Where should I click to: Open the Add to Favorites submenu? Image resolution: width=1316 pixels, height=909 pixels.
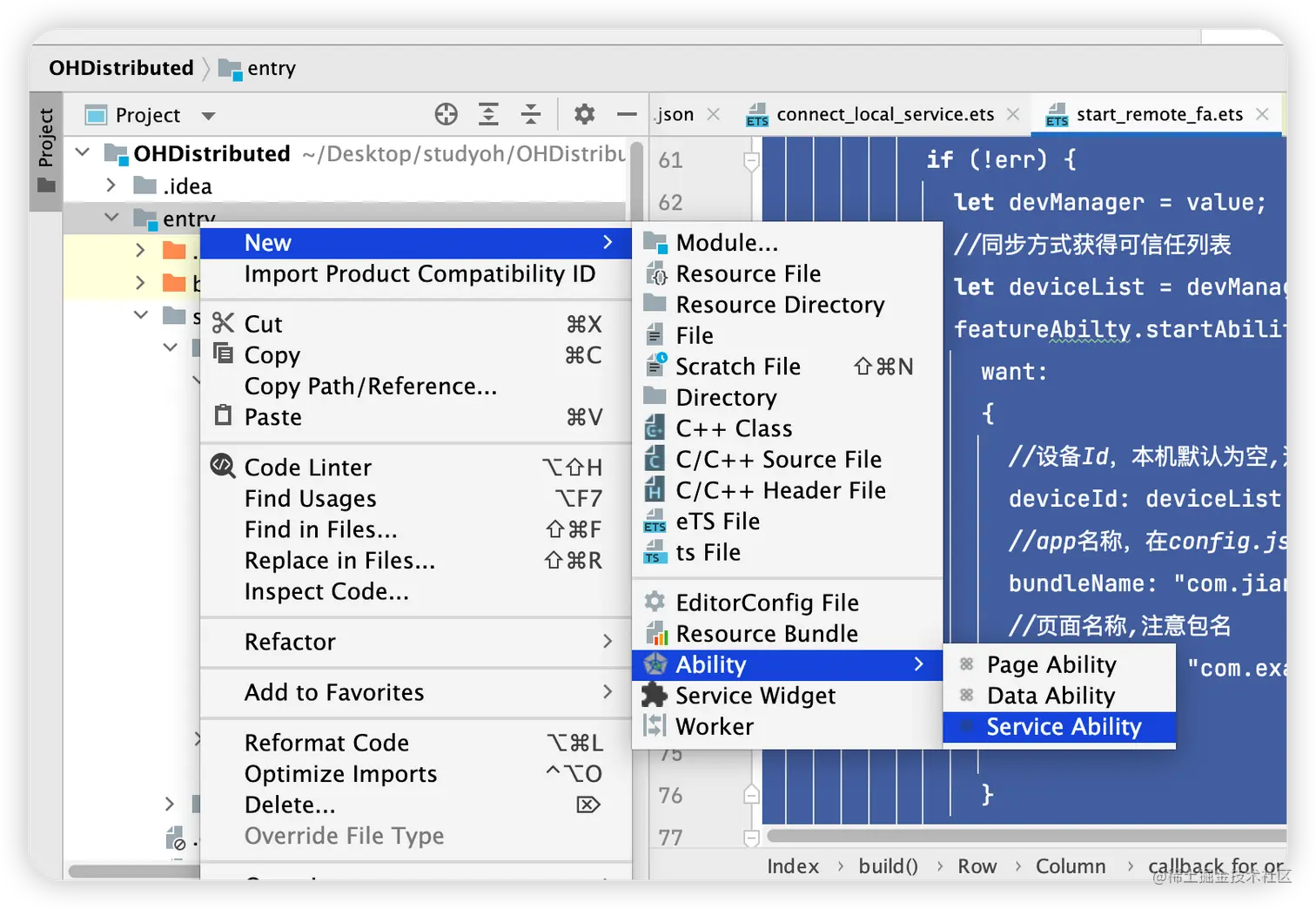[416, 692]
